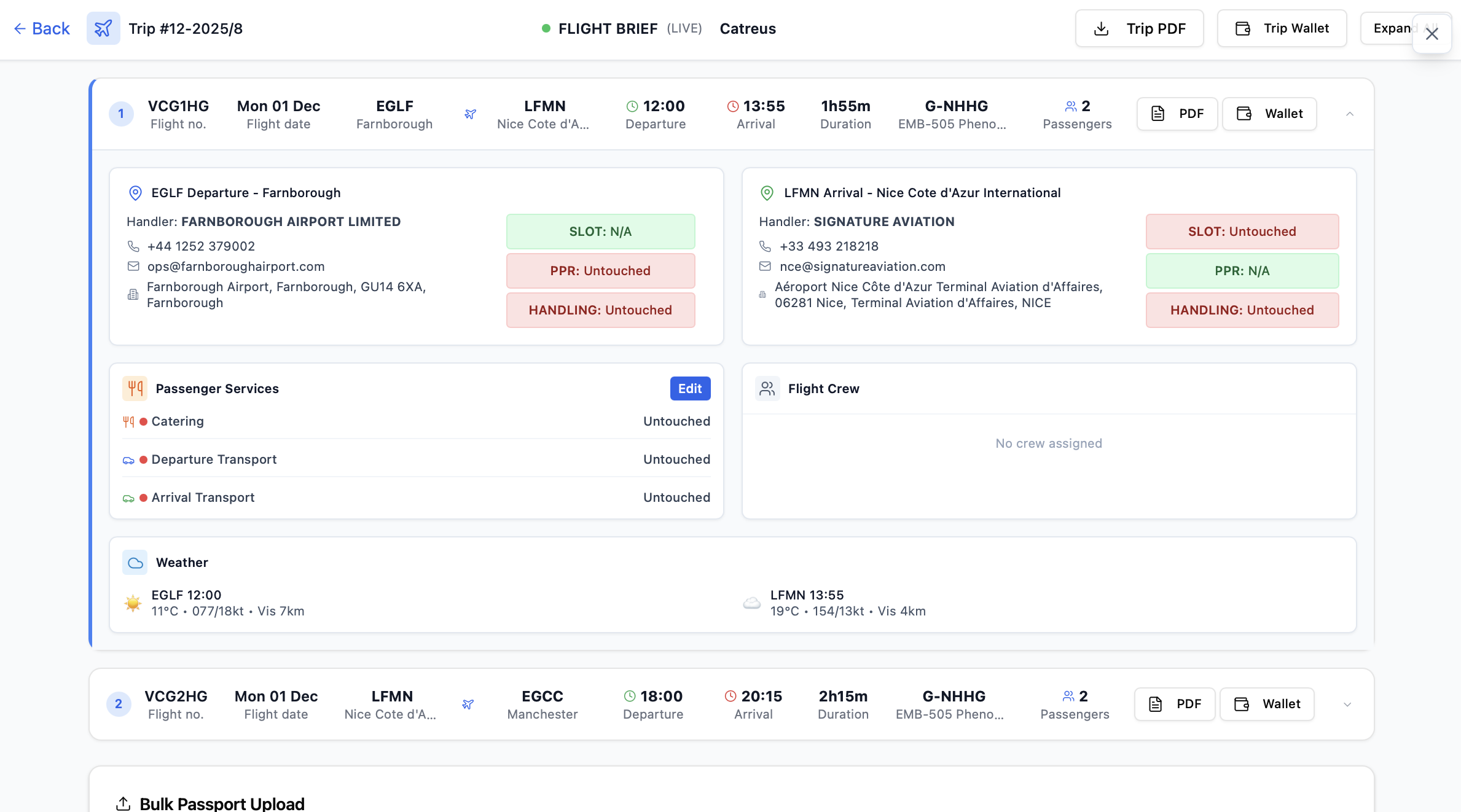1461x812 pixels.
Task: Click Edit in Passenger Services panel
Action: [690, 388]
